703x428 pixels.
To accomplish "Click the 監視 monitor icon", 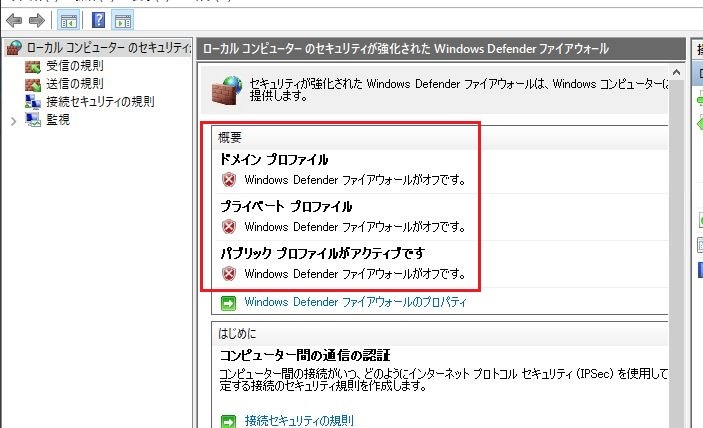I will click(x=33, y=120).
